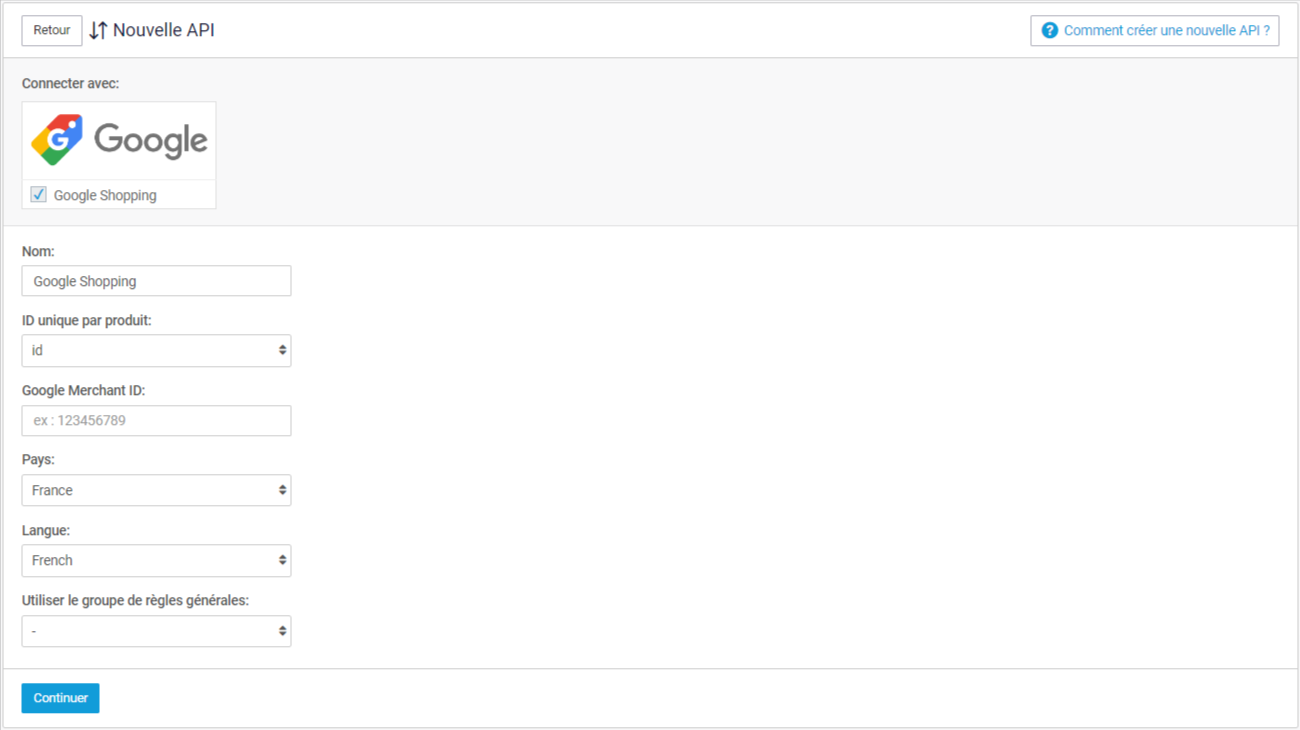The image size is (1300, 730).
Task: Uncheck the Google Shopping checkbox
Action: tap(38, 195)
